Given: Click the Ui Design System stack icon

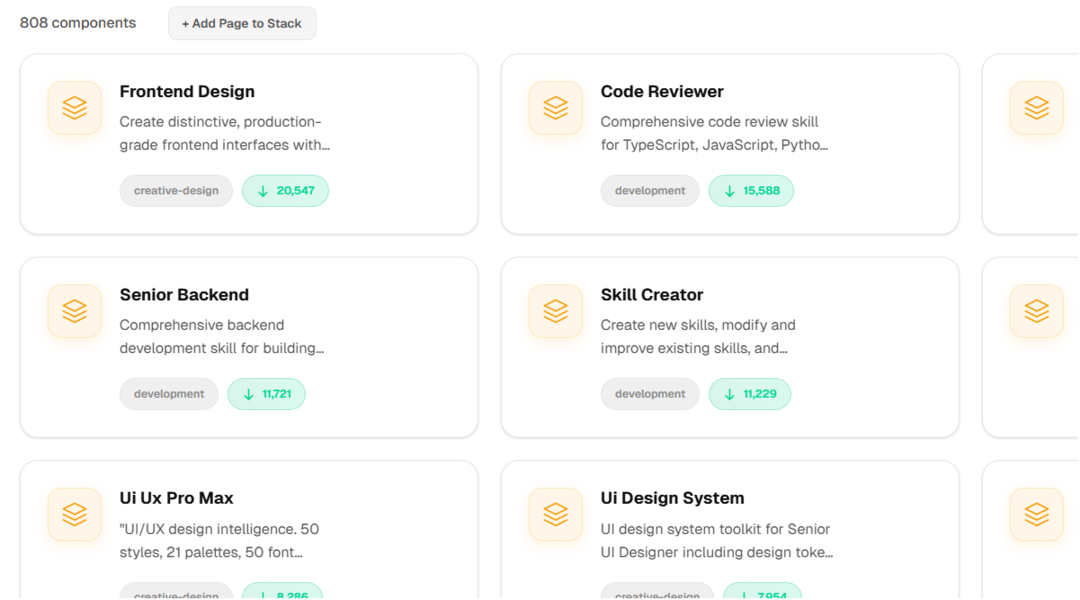Looking at the screenshot, I should pyautogui.click(x=556, y=514).
